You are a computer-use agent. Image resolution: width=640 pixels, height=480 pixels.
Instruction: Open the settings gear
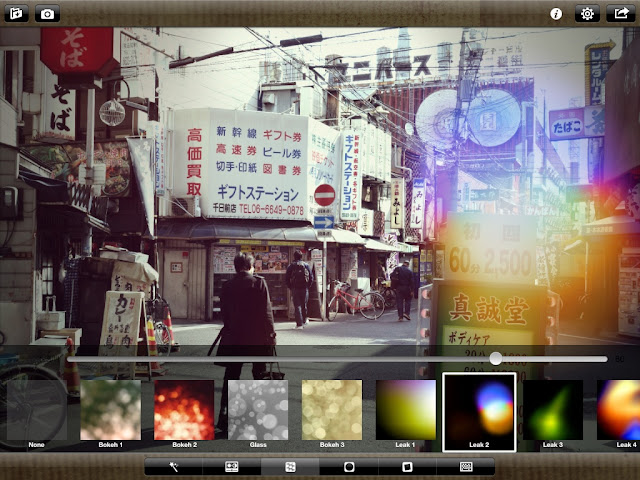[x=587, y=13]
